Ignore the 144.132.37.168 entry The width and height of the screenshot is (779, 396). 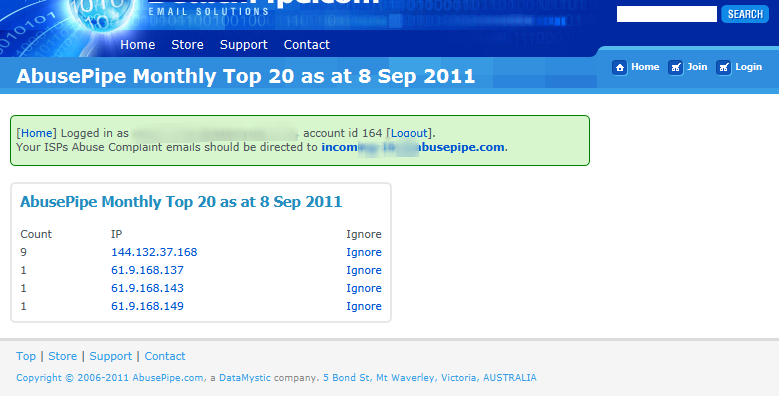[x=364, y=252]
